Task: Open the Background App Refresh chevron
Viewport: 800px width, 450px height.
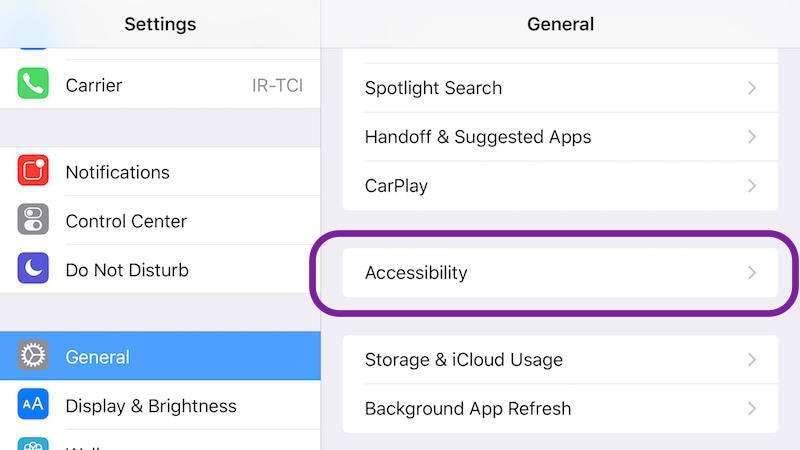Action: (752, 408)
